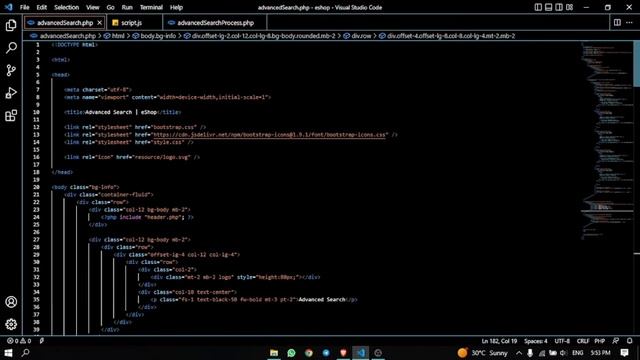This screenshot has width=640, height=360.
Task: Toggle the primary side bar layout icon
Action: click(x=538, y=7)
